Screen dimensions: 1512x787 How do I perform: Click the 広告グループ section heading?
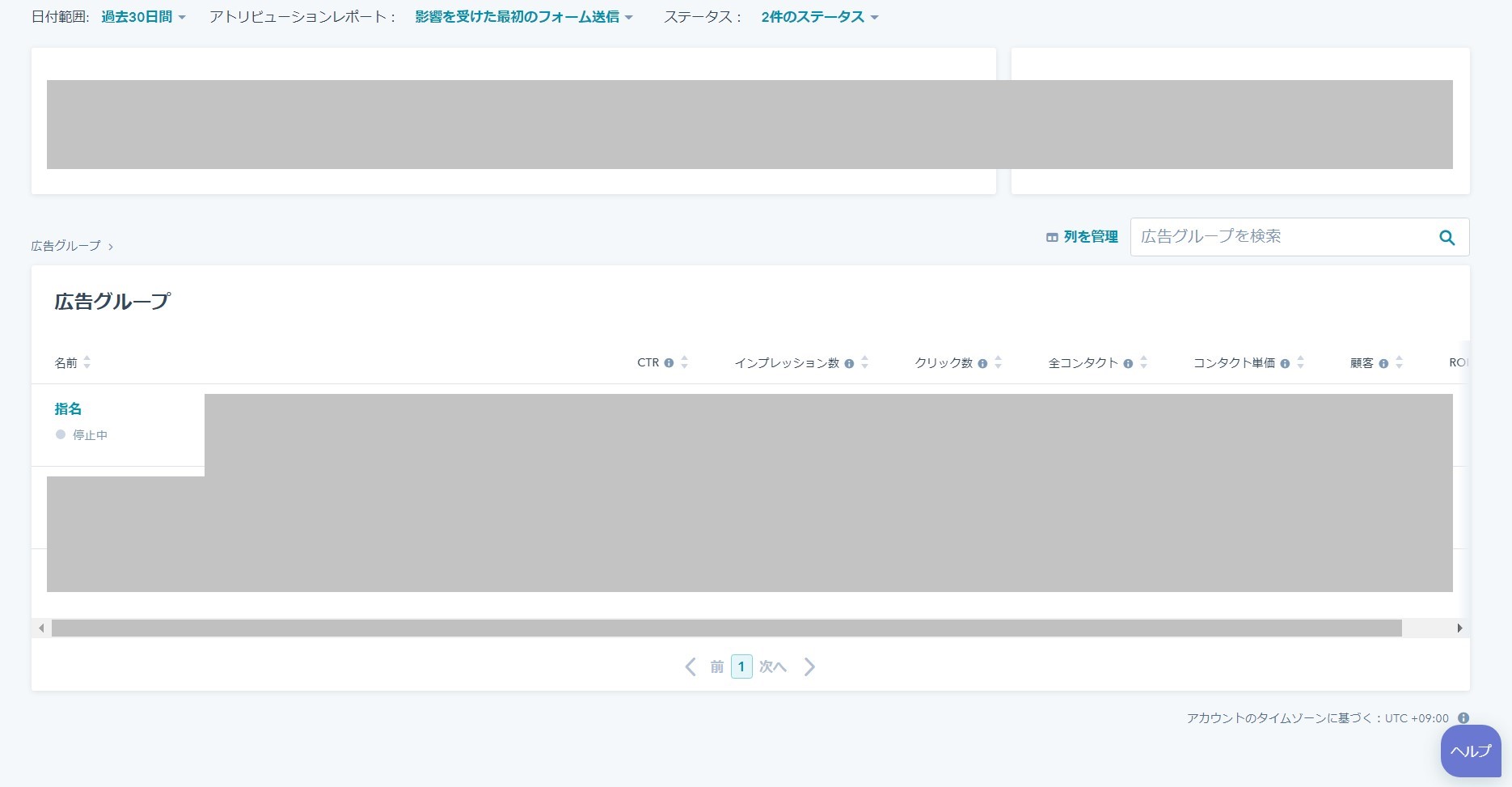tap(112, 302)
